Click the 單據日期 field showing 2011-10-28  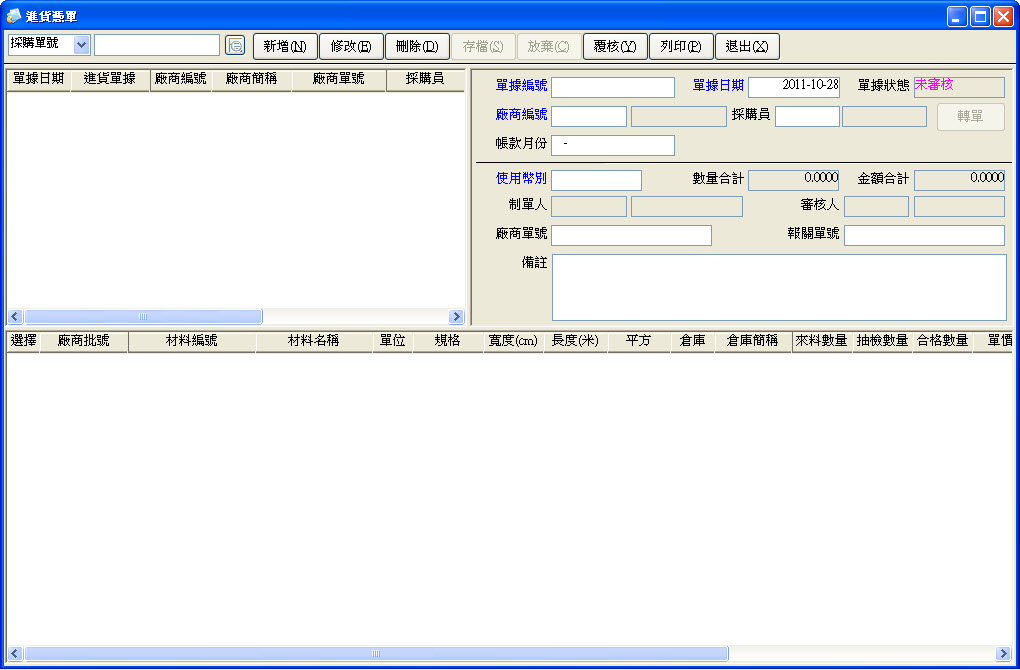click(x=794, y=87)
